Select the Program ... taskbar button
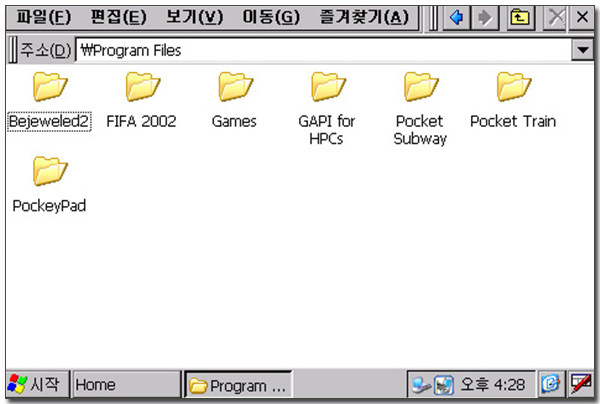Screen dimensions: 600x404 [x=238, y=384]
